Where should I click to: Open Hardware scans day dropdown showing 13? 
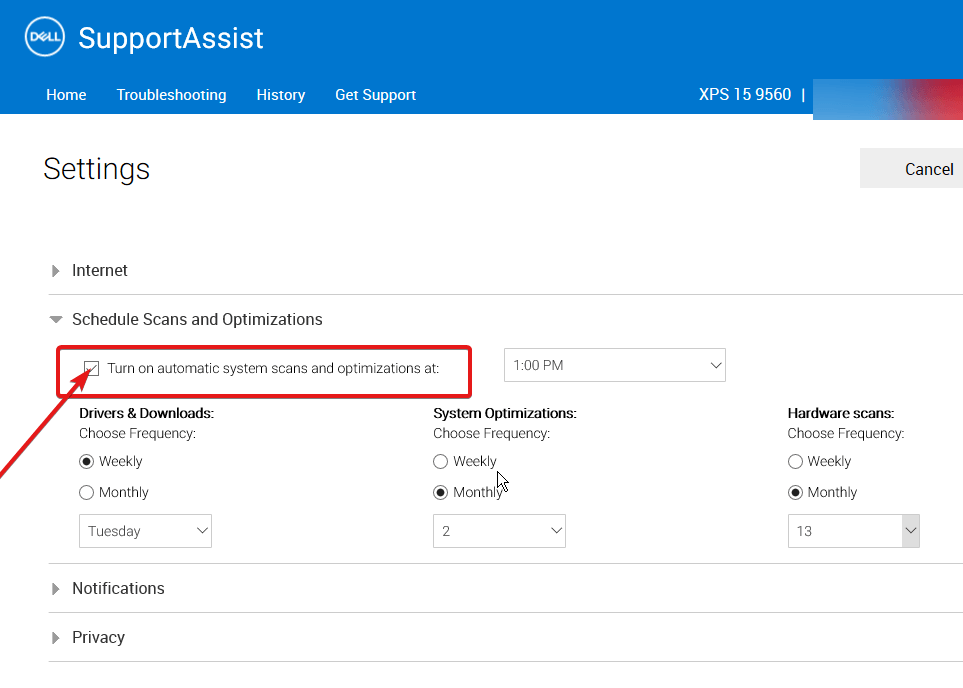coord(853,531)
